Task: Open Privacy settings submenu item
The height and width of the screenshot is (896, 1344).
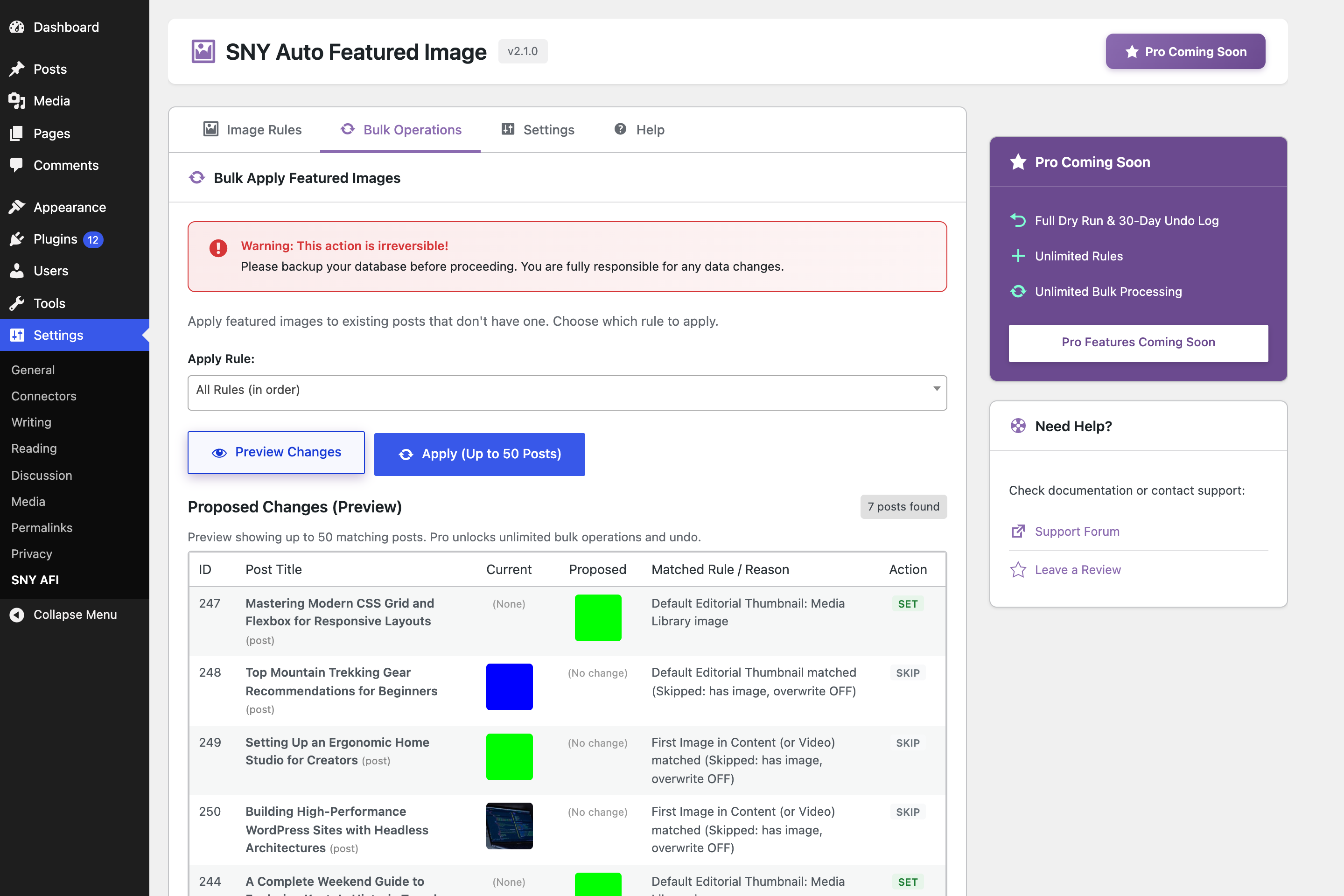Action: (x=32, y=554)
